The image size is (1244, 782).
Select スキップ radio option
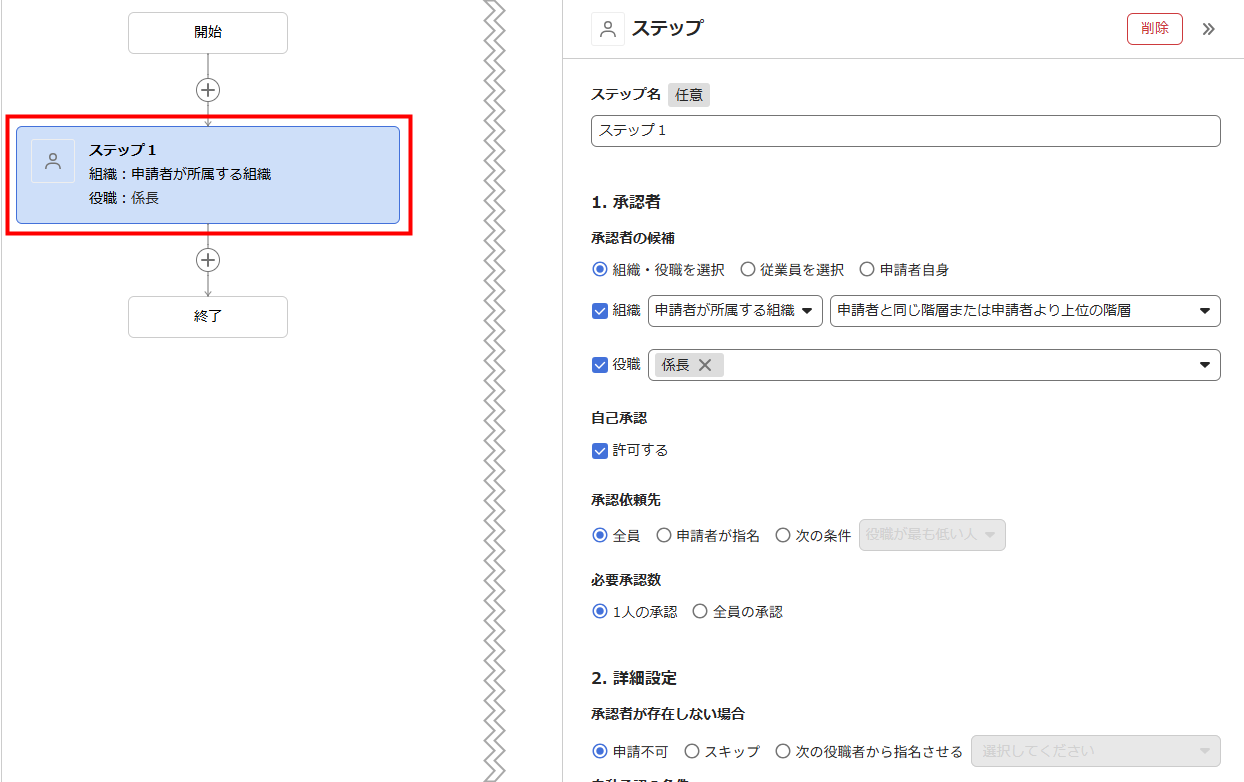click(x=692, y=751)
